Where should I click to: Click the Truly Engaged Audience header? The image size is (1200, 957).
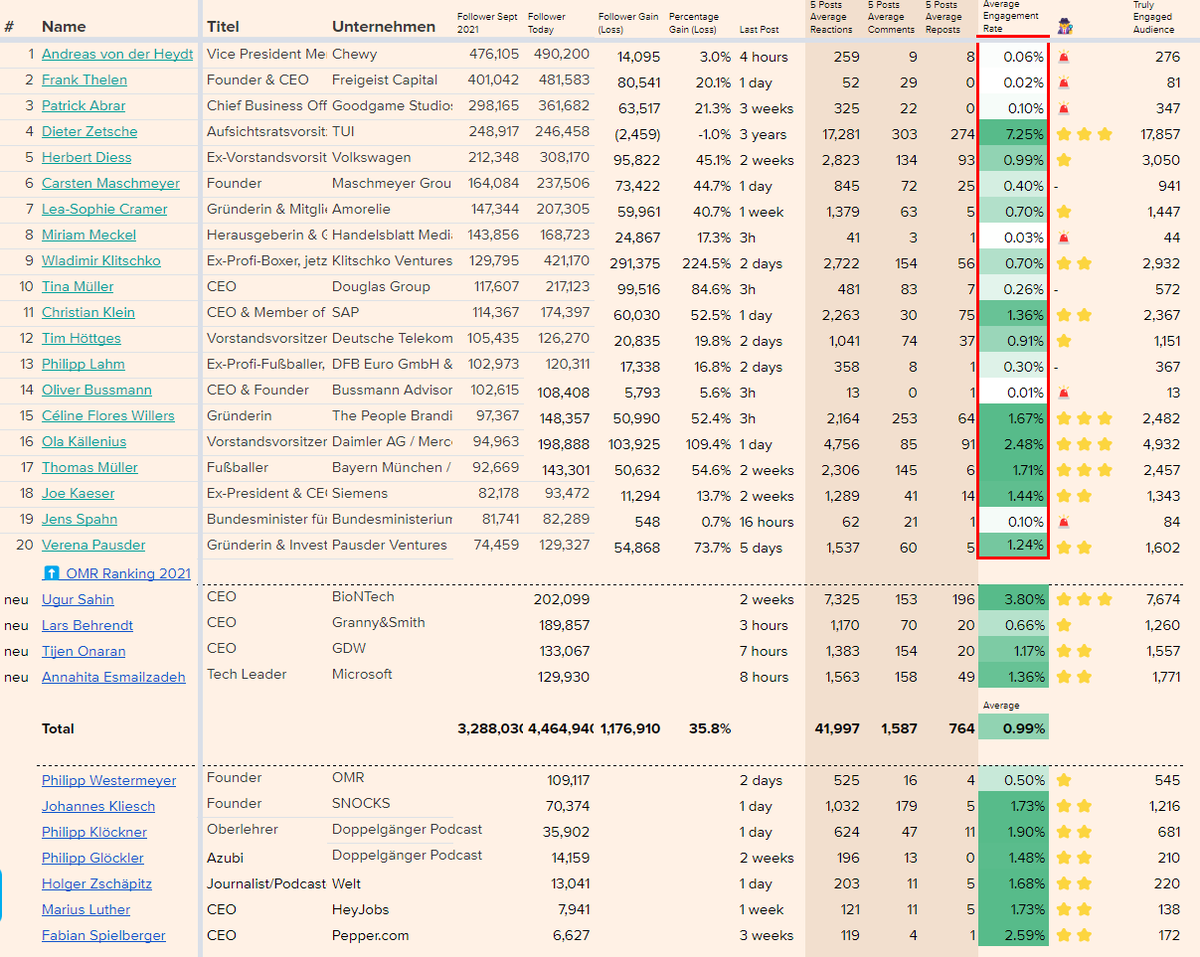click(x=1153, y=17)
